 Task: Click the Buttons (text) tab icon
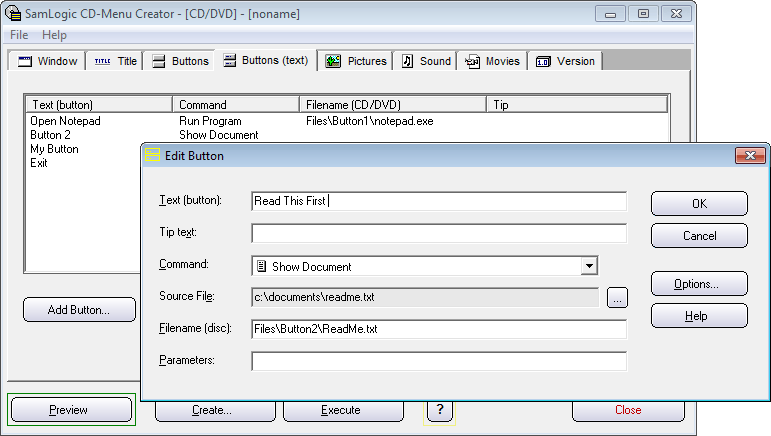[x=229, y=60]
